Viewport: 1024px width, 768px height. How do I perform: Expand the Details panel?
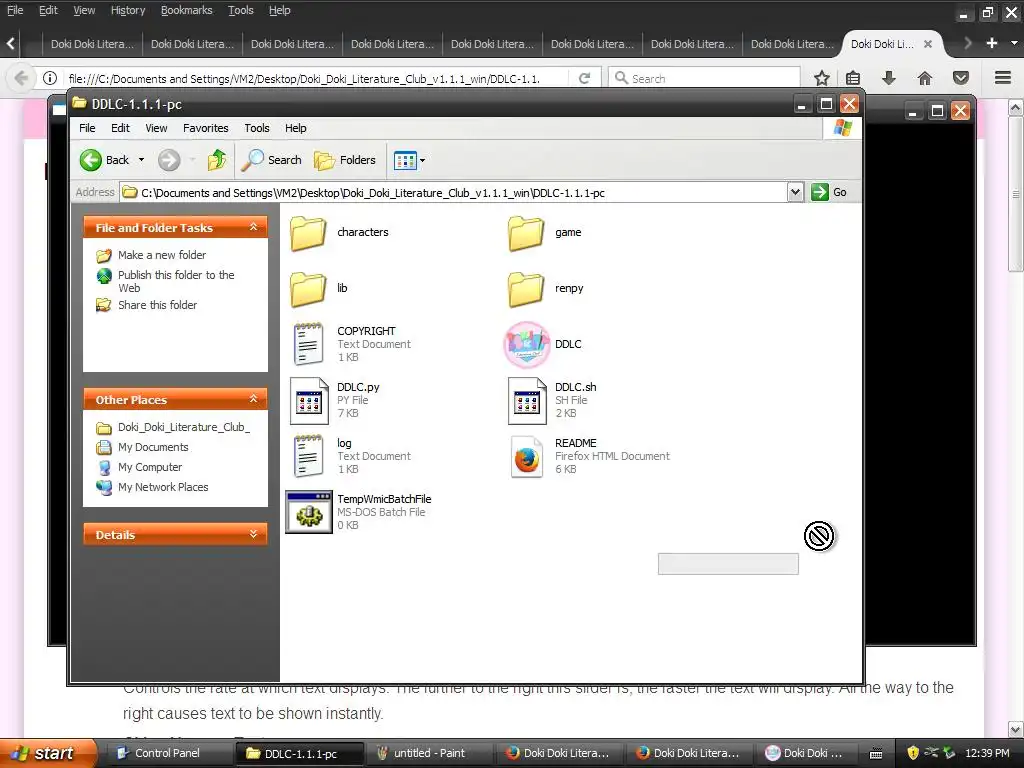pyautogui.click(x=253, y=534)
